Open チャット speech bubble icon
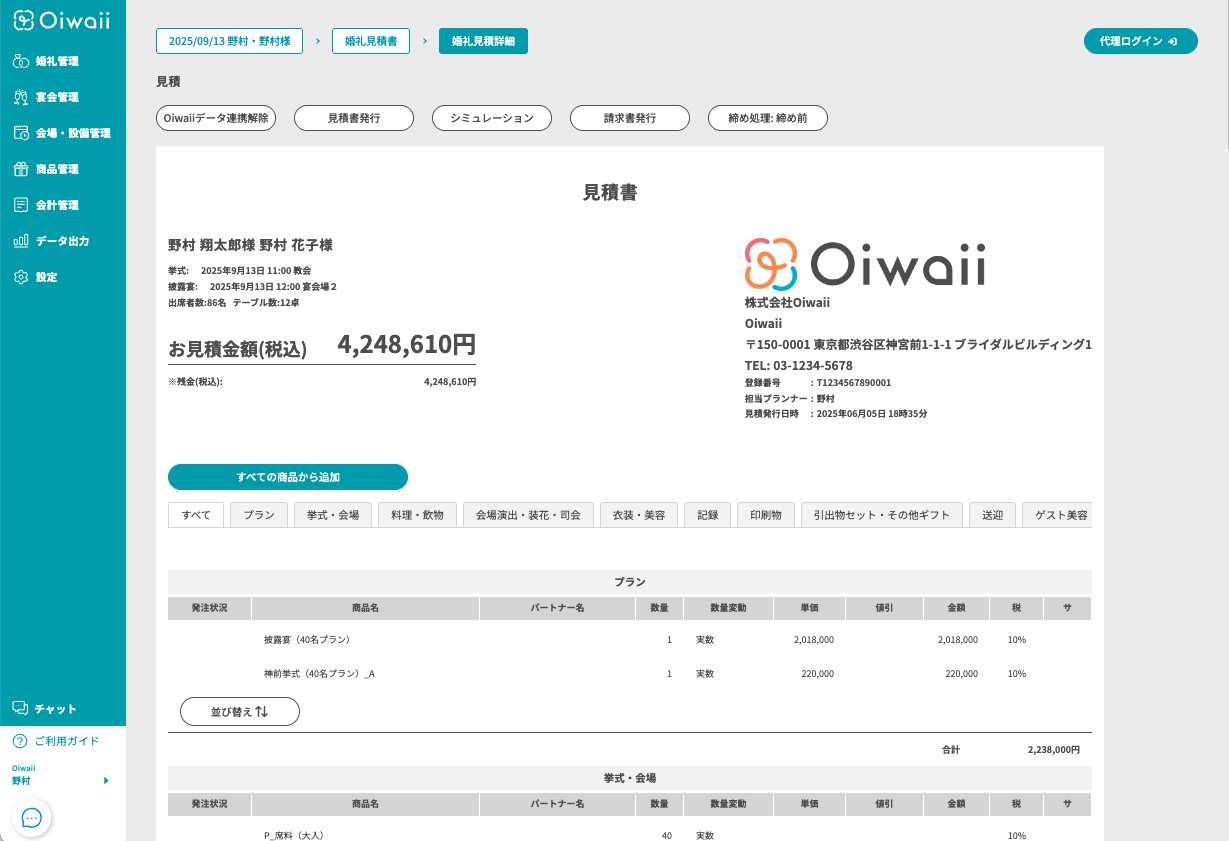1229x841 pixels. (20, 709)
